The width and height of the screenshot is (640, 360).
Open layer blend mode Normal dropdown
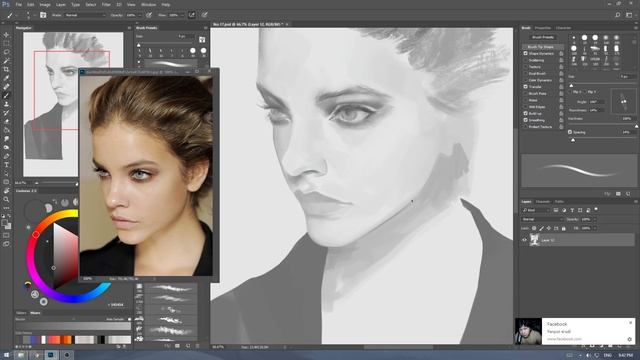[x=542, y=219]
